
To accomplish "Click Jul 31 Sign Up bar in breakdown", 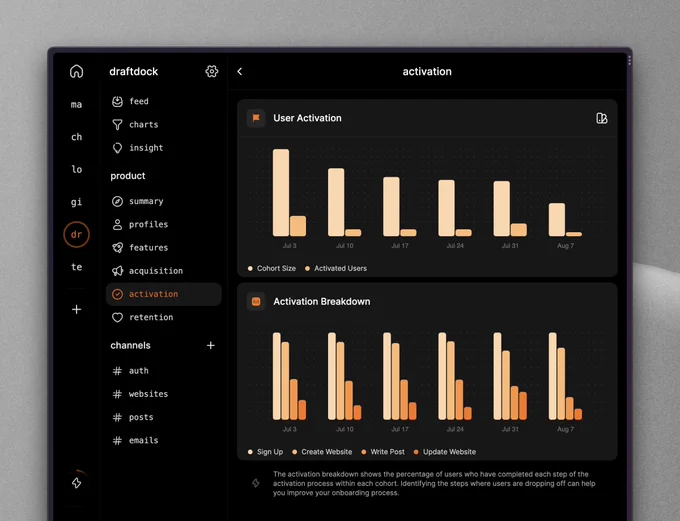I will click(497, 376).
